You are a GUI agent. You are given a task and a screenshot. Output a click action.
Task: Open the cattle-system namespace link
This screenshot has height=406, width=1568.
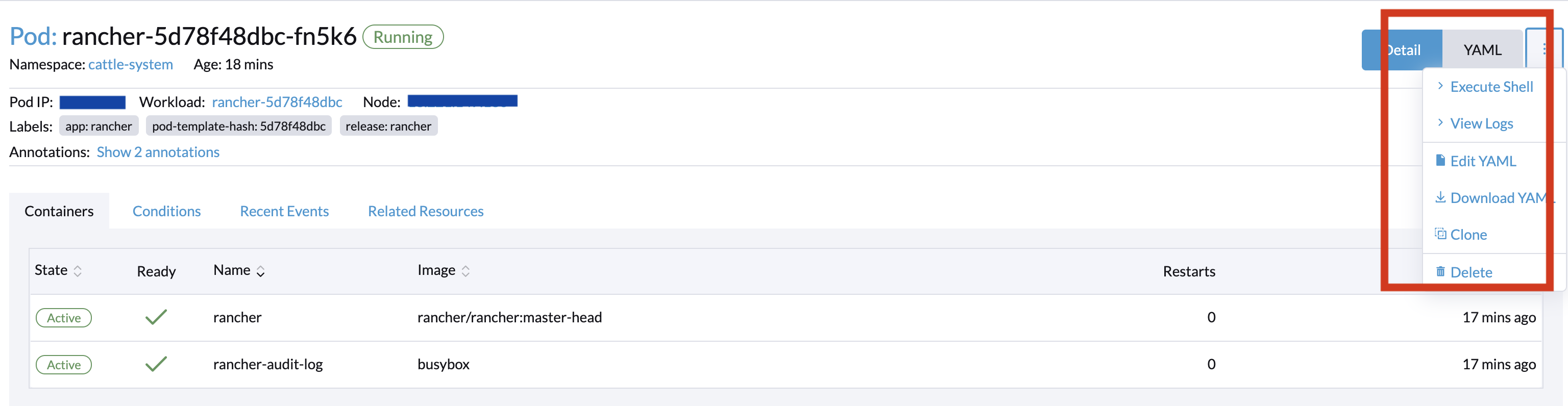pos(130,64)
